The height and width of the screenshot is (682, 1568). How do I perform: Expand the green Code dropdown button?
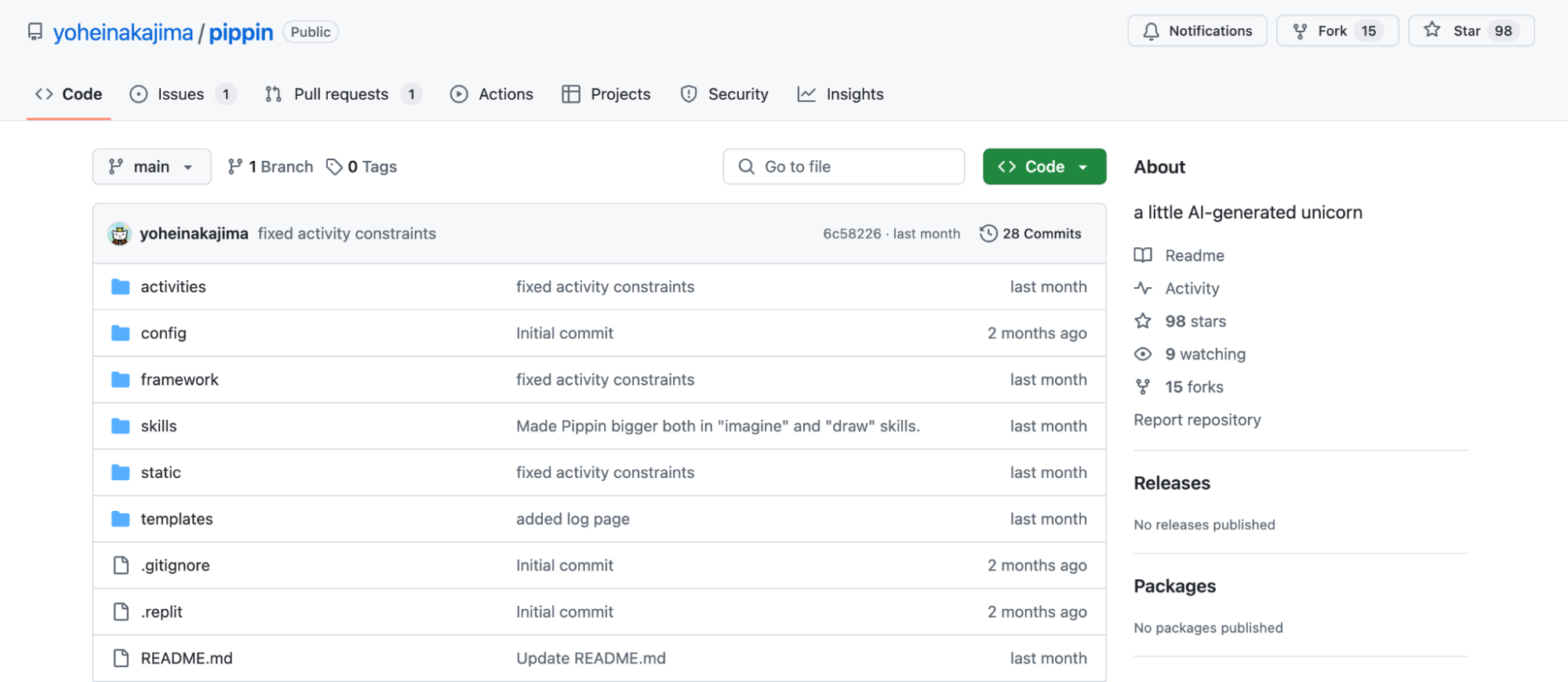(x=1044, y=167)
